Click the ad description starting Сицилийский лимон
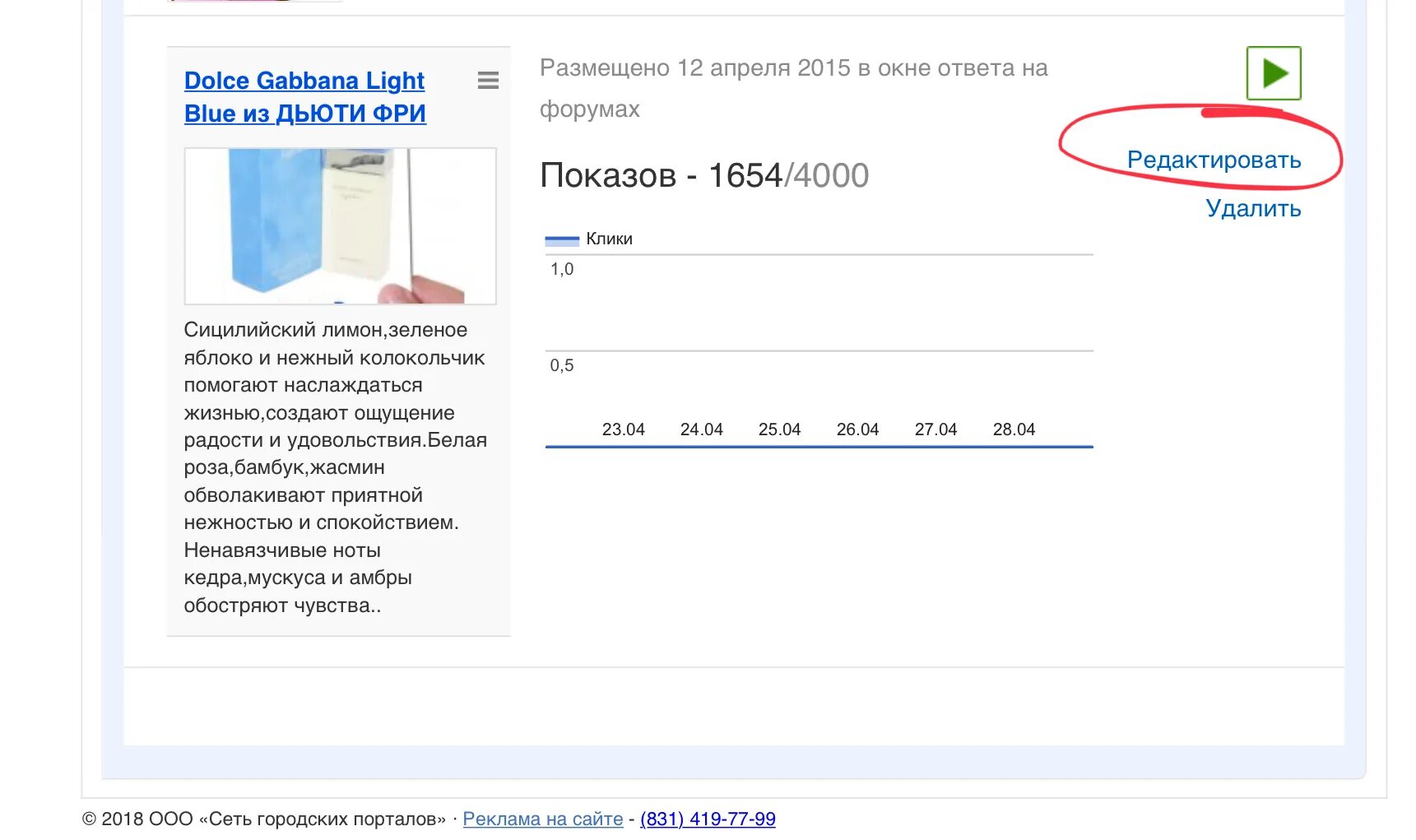Viewport: 1416px width, 840px height. [336, 467]
